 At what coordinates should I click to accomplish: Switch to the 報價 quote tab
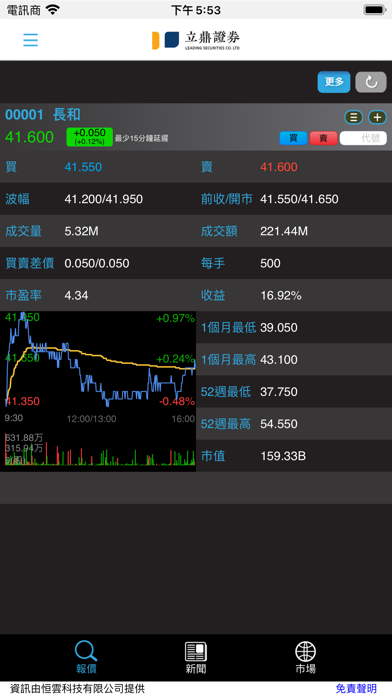click(86, 657)
